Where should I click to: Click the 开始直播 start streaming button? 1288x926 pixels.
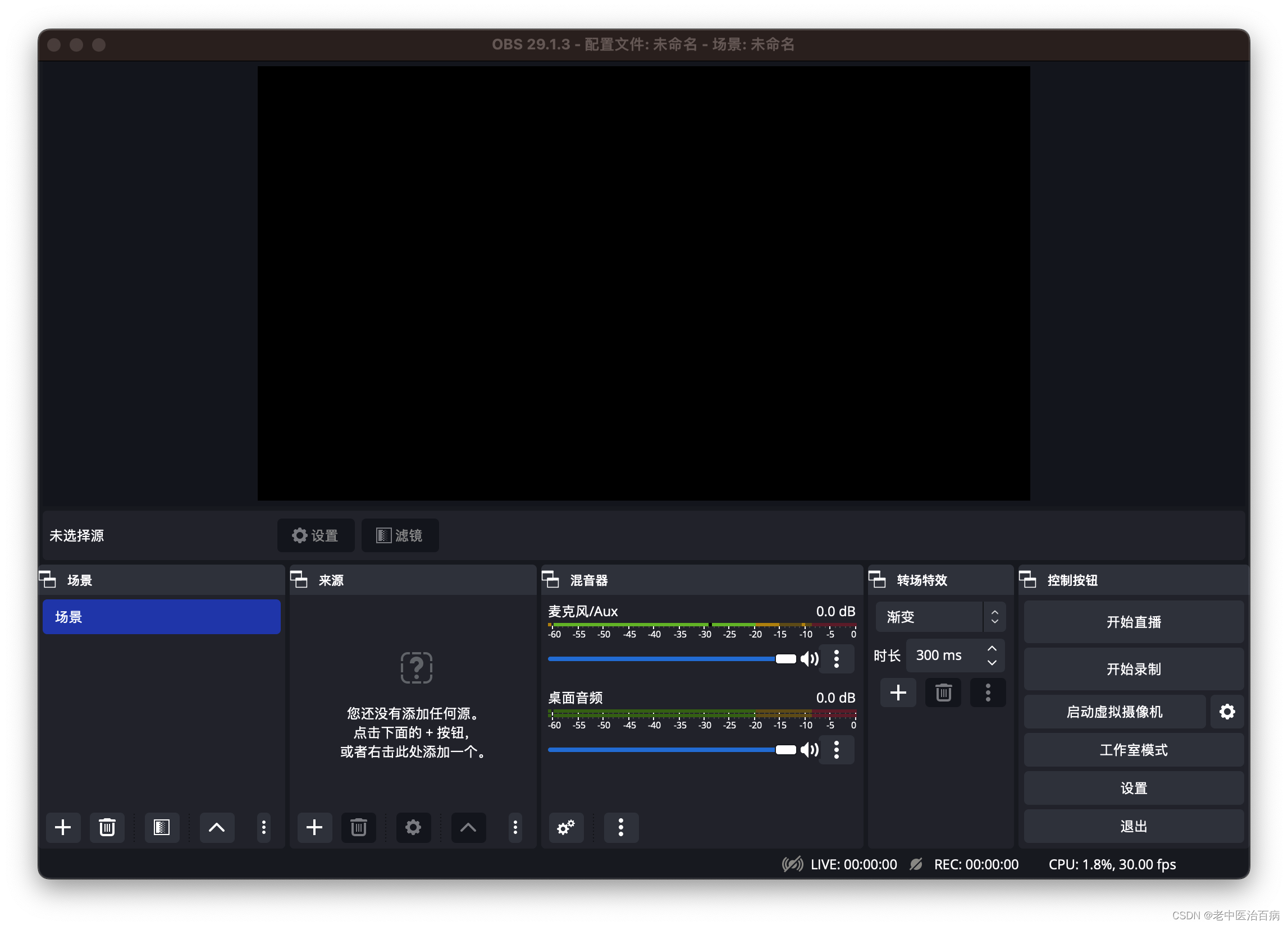pos(1134,622)
